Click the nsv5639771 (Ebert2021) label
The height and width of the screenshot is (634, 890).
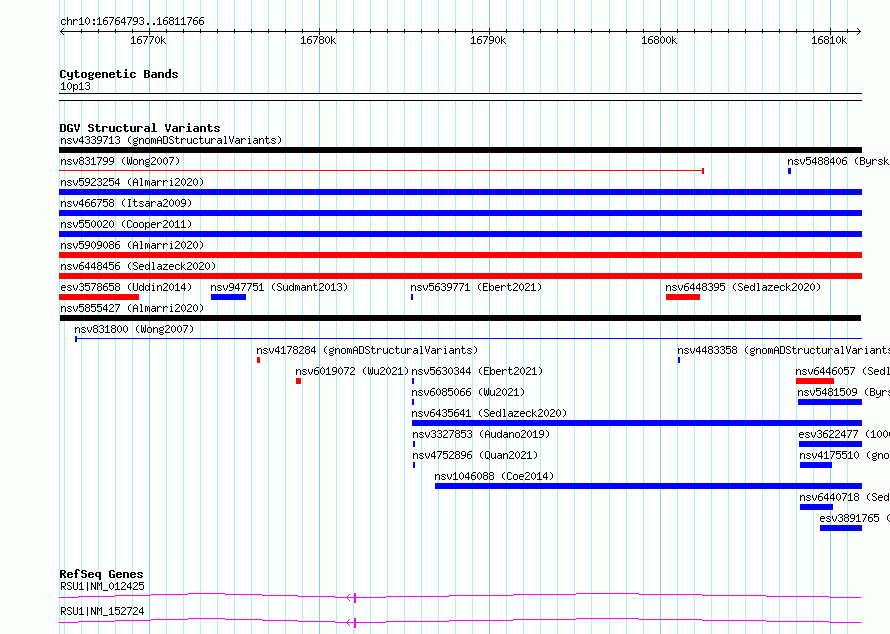(x=476, y=287)
